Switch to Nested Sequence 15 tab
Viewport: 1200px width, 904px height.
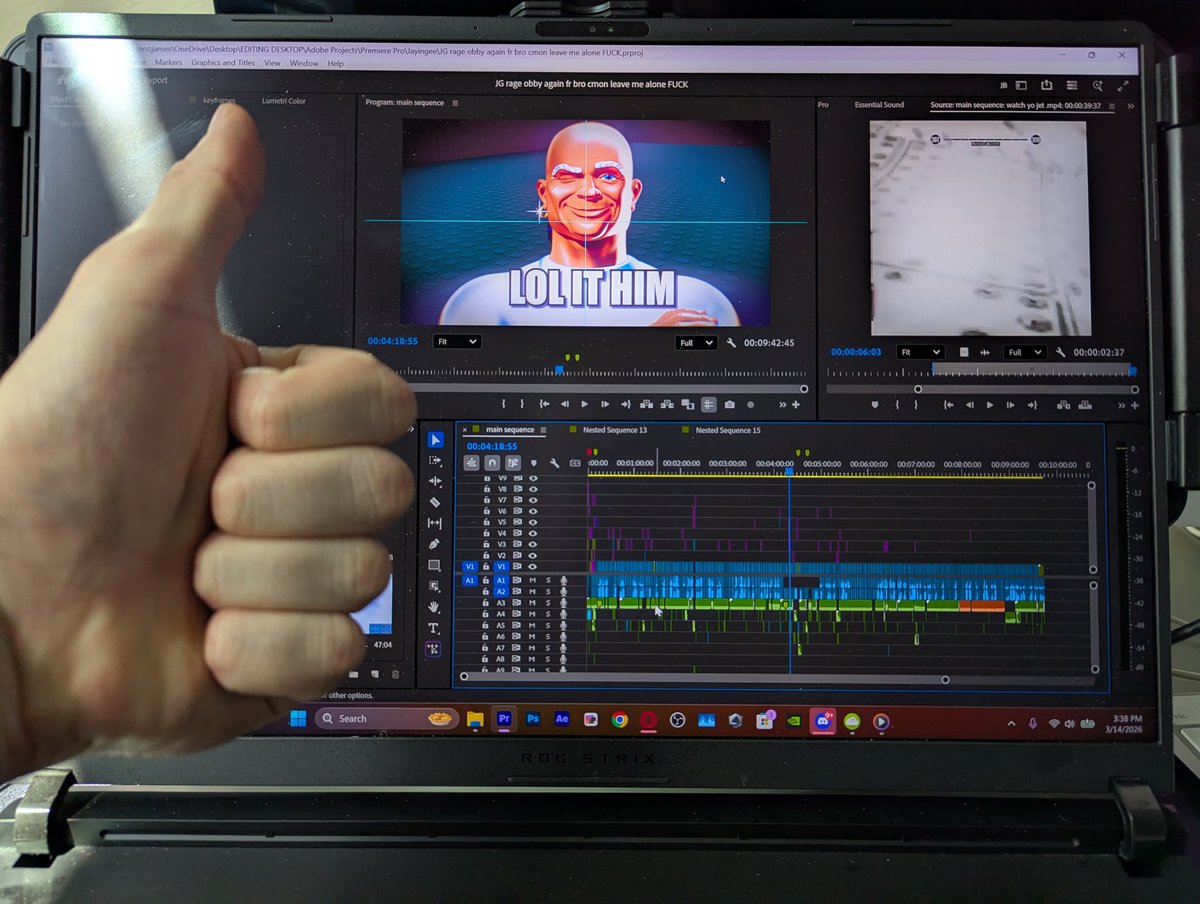click(x=728, y=430)
